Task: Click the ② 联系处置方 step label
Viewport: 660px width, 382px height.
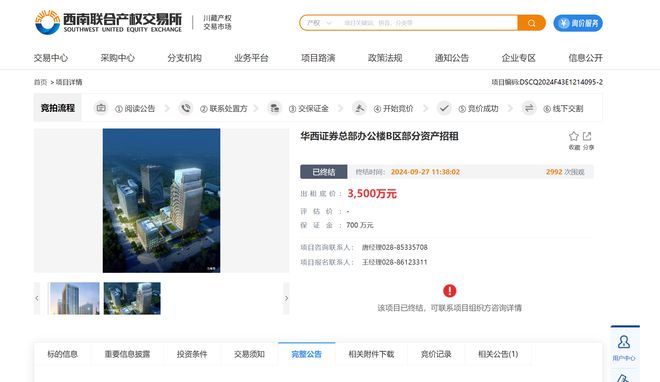Action: [224, 109]
